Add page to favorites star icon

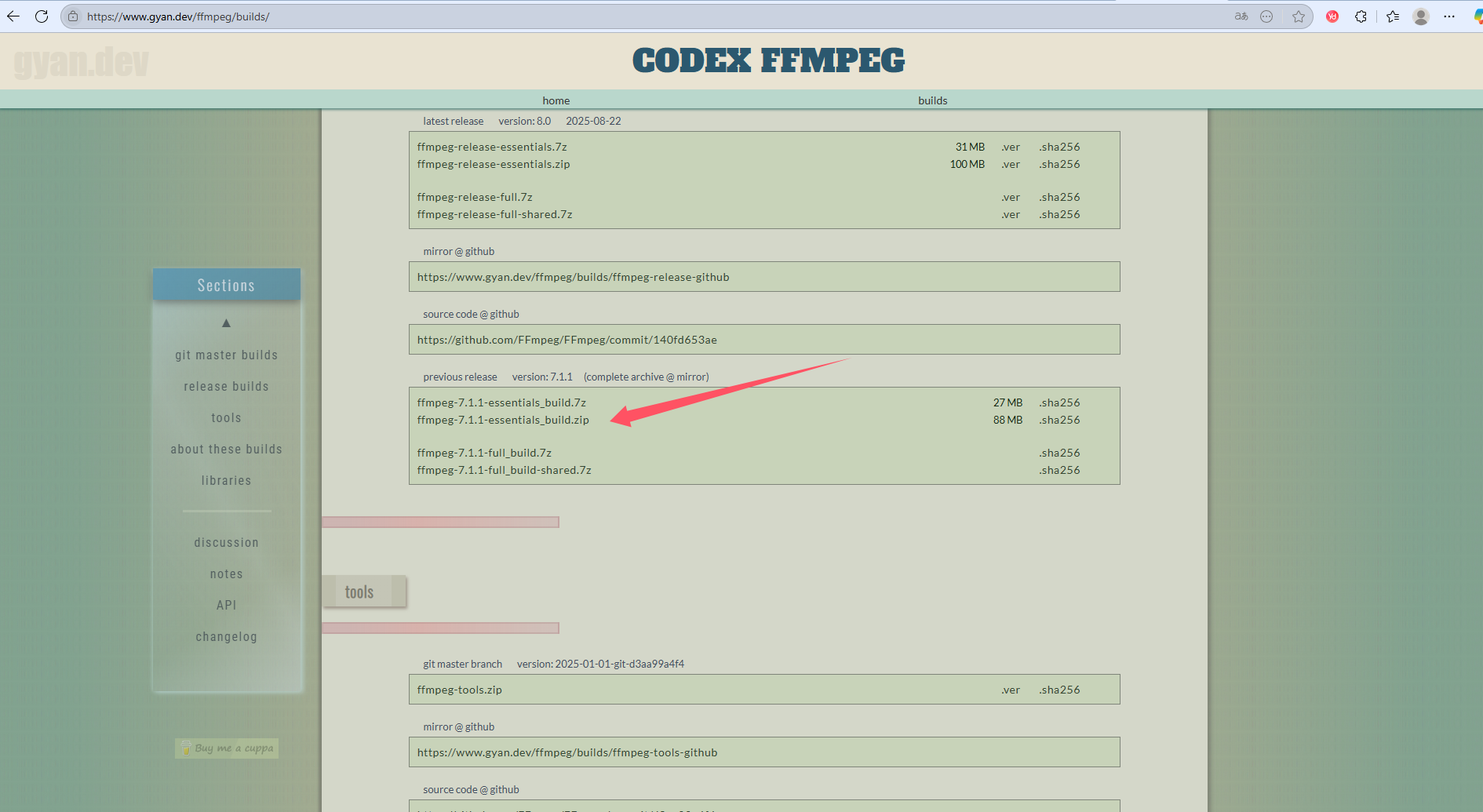click(1299, 16)
